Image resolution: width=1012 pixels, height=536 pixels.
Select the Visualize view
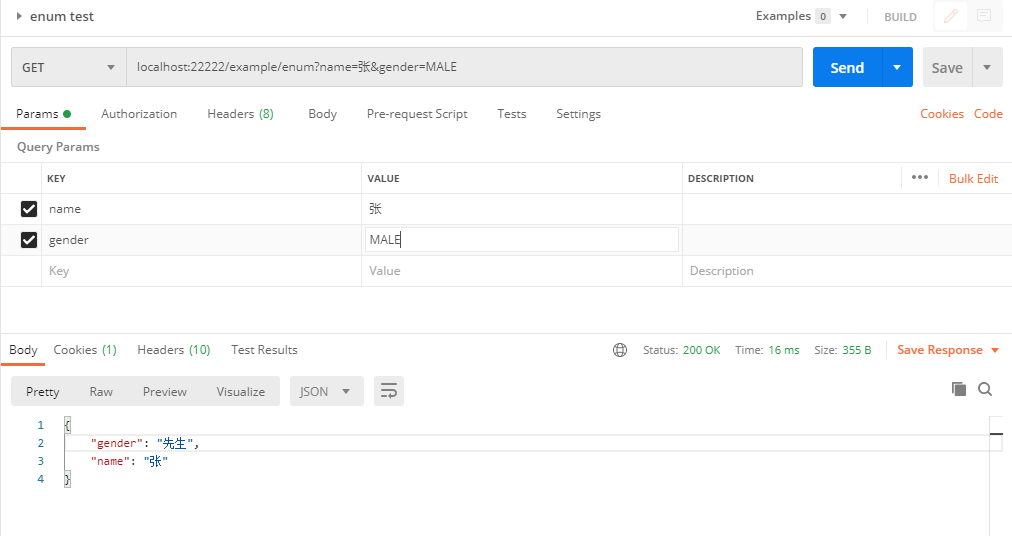241,391
